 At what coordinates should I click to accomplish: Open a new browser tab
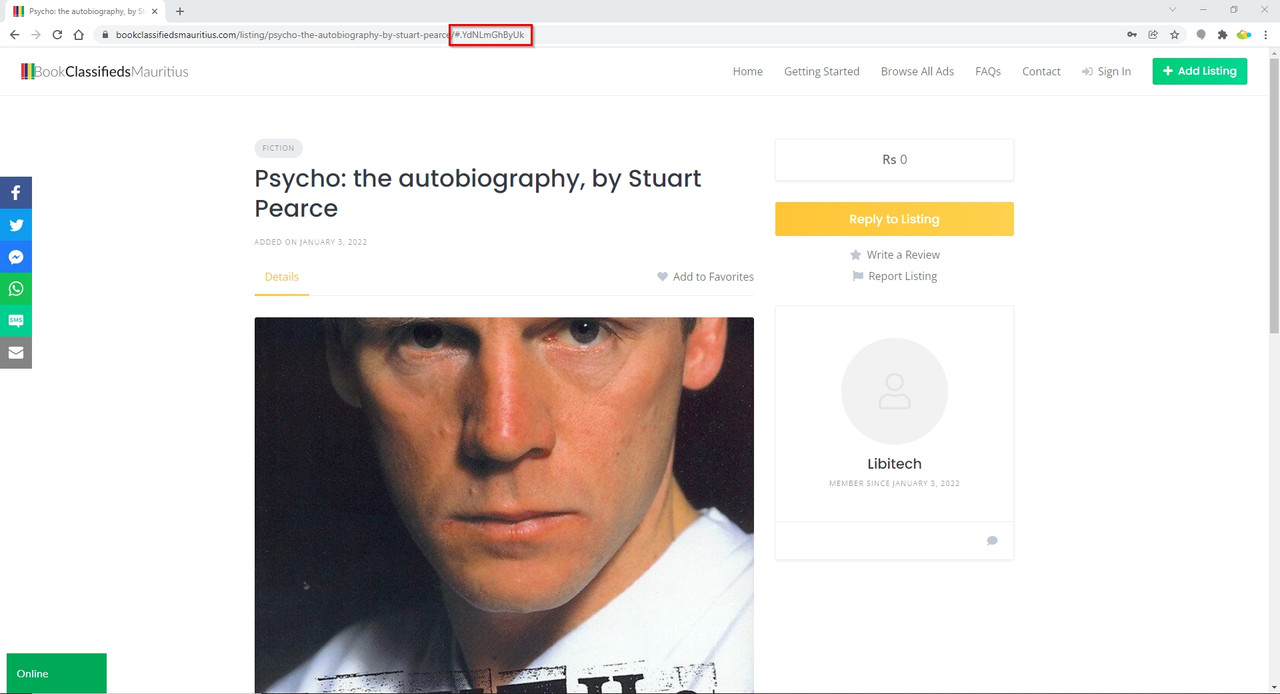(180, 11)
